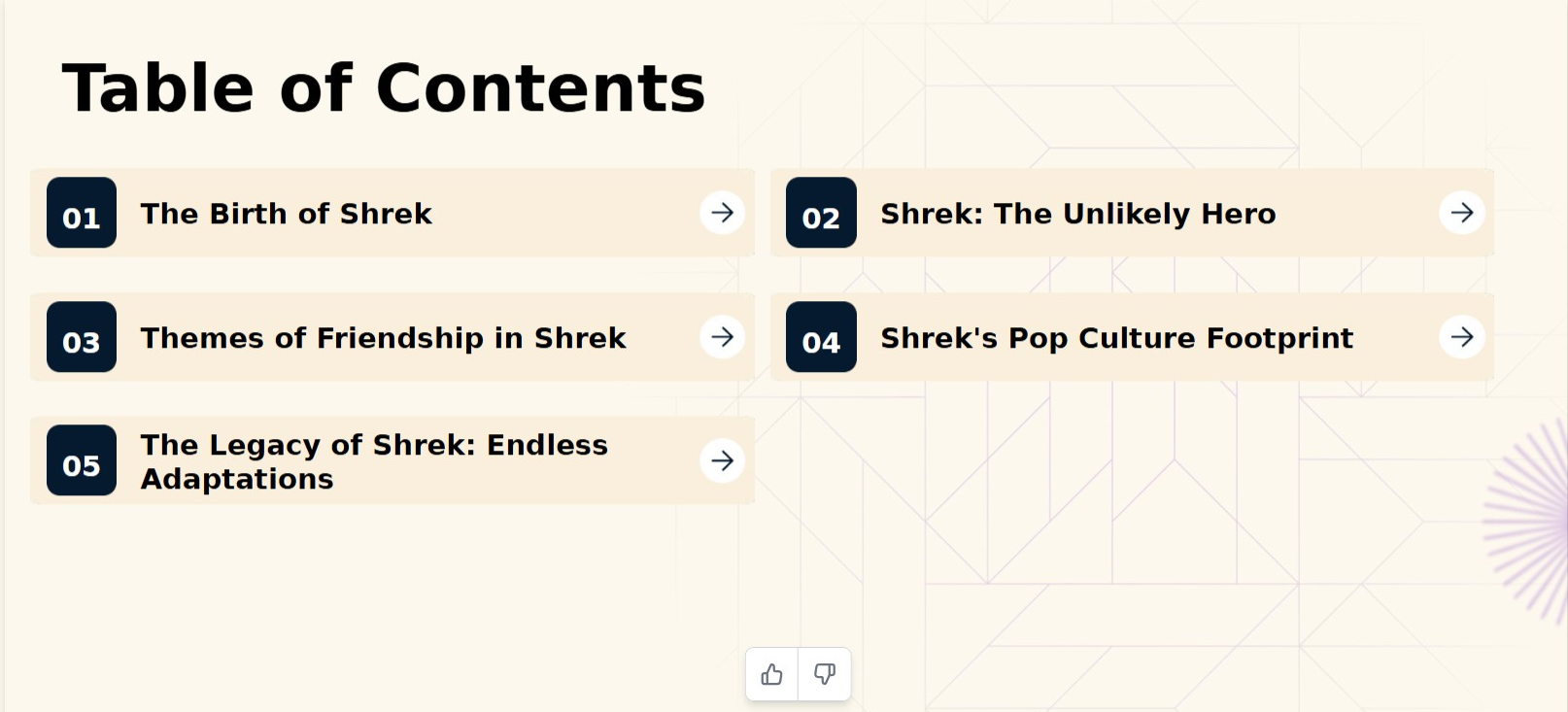Open The Birth of Shrek section
Viewport: 1568px width, 712px height.
tap(287, 214)
